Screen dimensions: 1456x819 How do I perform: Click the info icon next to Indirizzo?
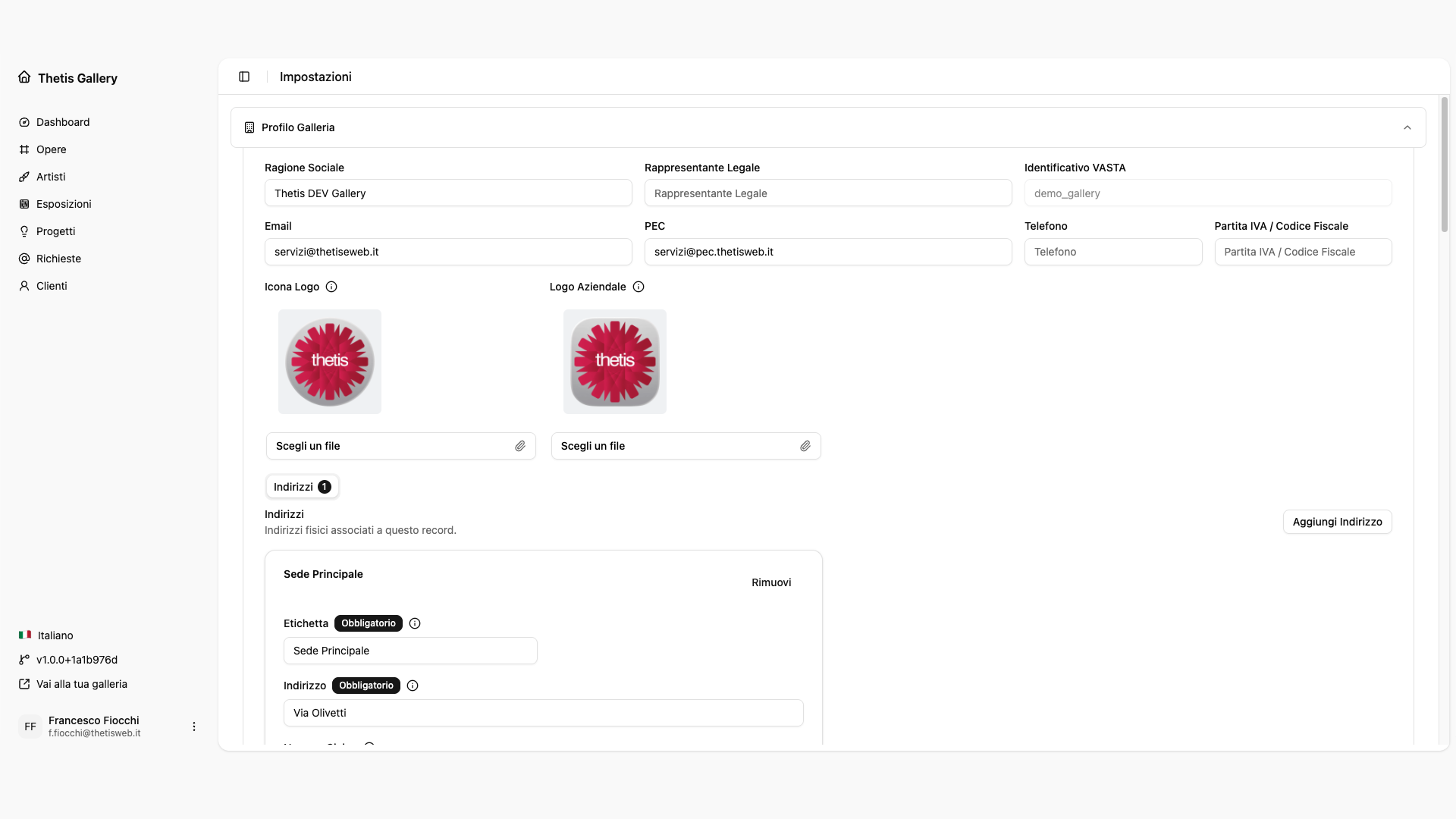(413, 686)
